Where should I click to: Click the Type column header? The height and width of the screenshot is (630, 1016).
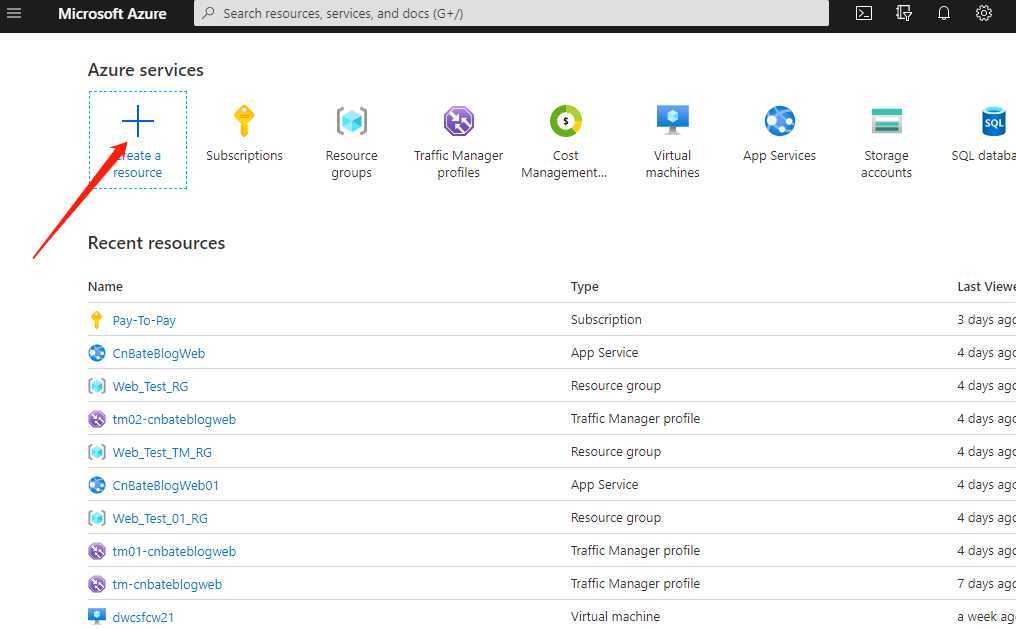click(x=584, y=286)
